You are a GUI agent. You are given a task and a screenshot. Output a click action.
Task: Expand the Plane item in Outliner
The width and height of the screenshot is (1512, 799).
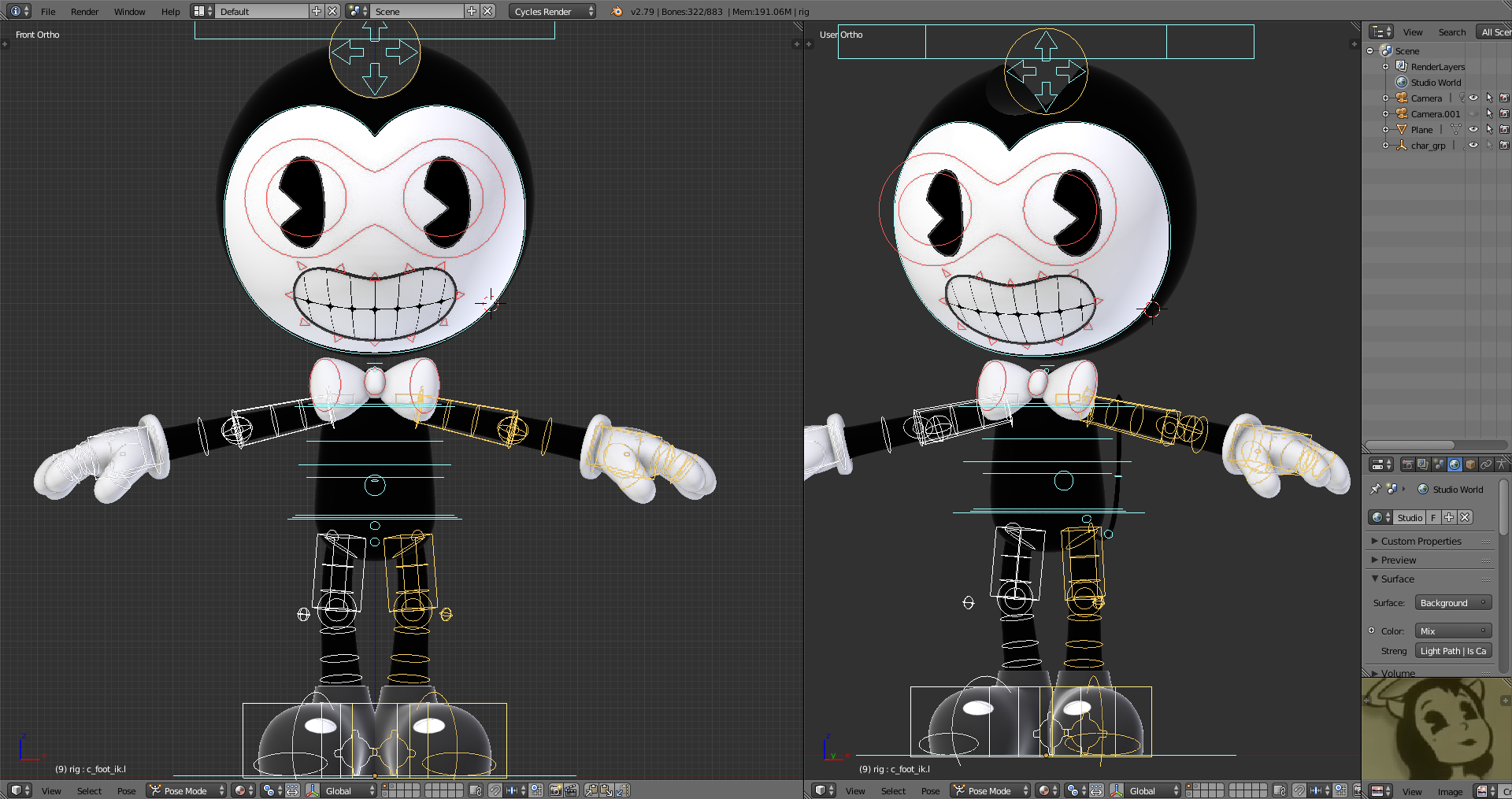[x=1385, y=130]
